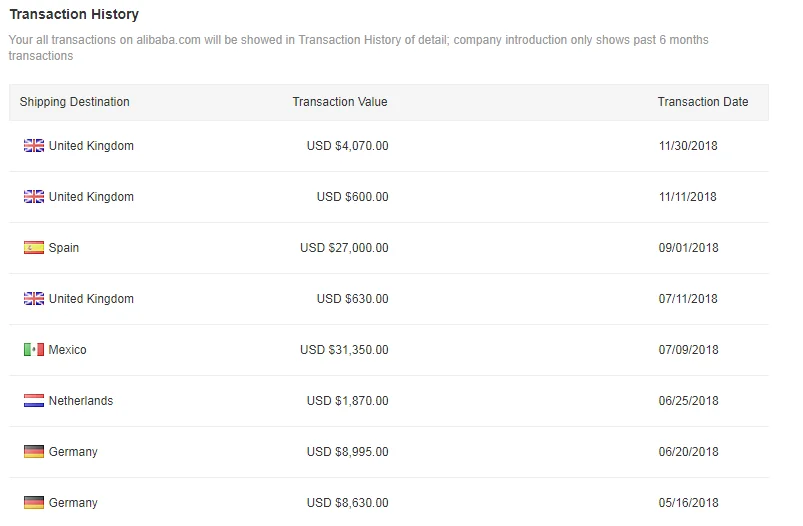This screenshot has height=526, width=803.
Task: Click the 06/25/2018 date cell
Action: click(x=688, y=401)
